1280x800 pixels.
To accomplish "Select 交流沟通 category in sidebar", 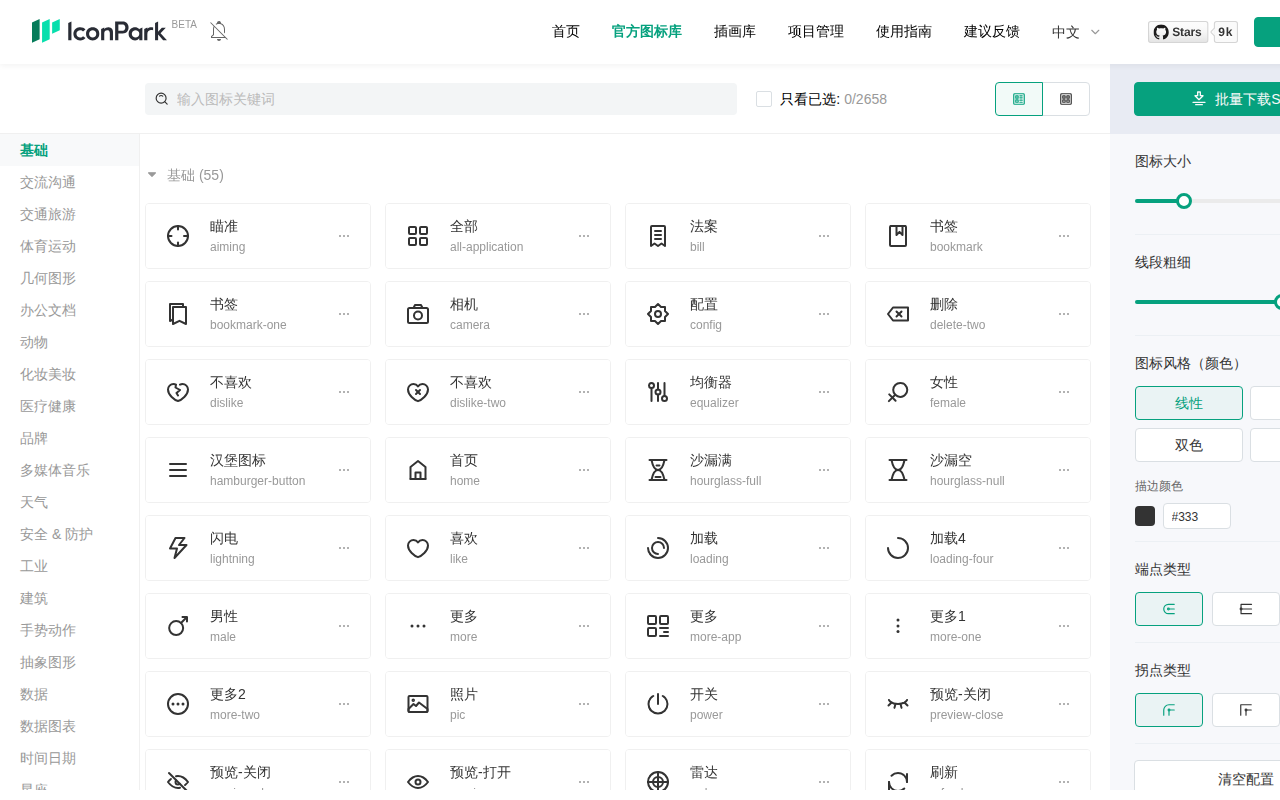I will (x=48, y=182).
